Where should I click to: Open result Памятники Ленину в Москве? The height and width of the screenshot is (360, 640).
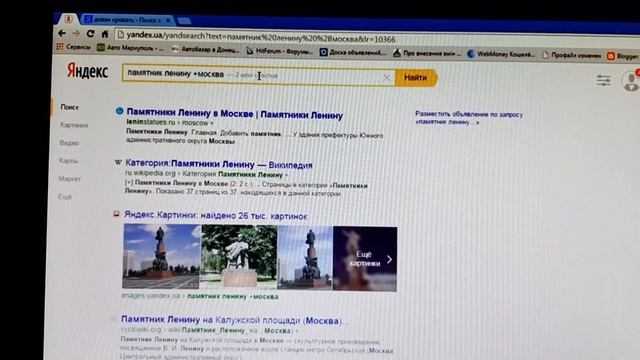point(234,113)
